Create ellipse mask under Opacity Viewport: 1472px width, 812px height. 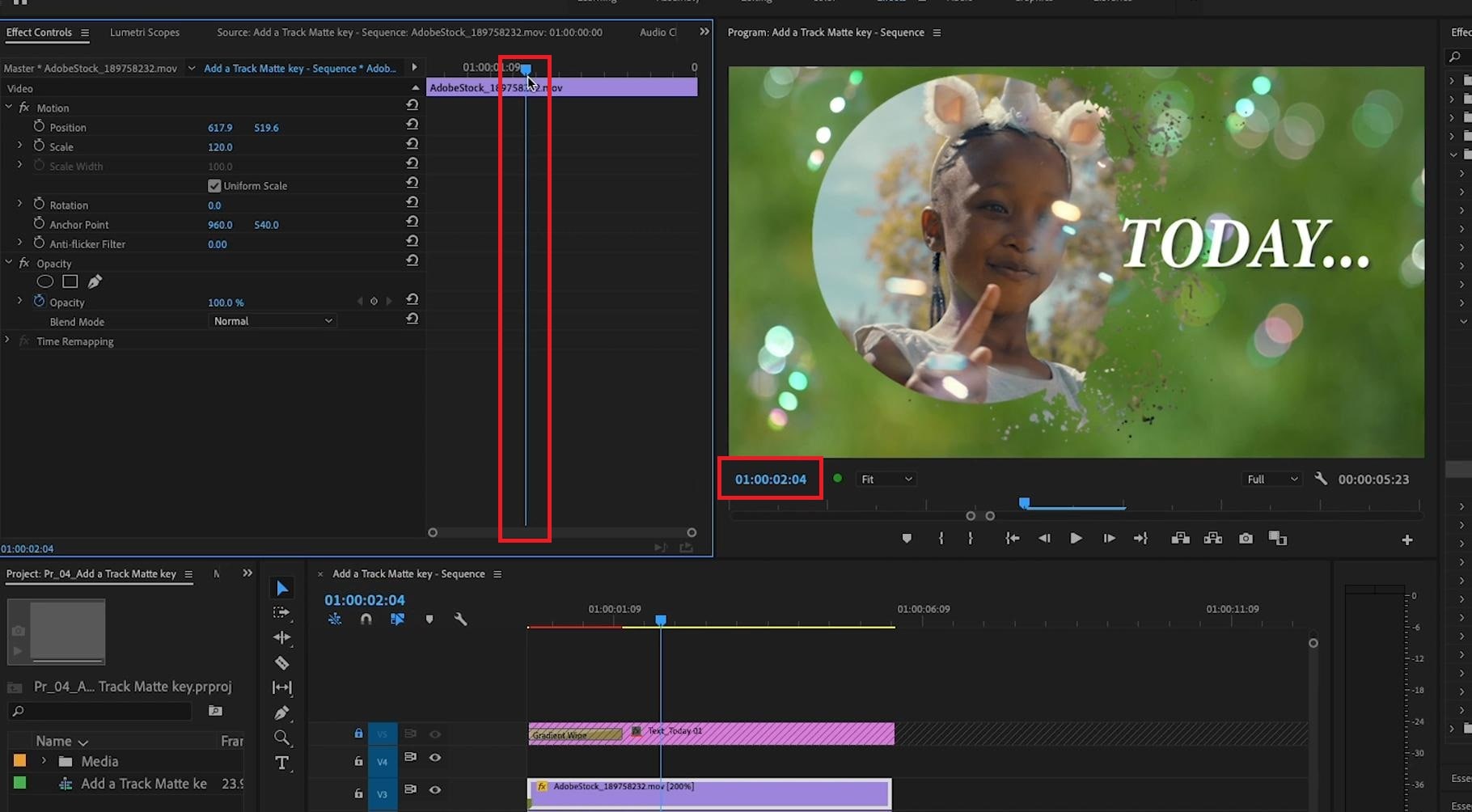click(x=45, y=281)
